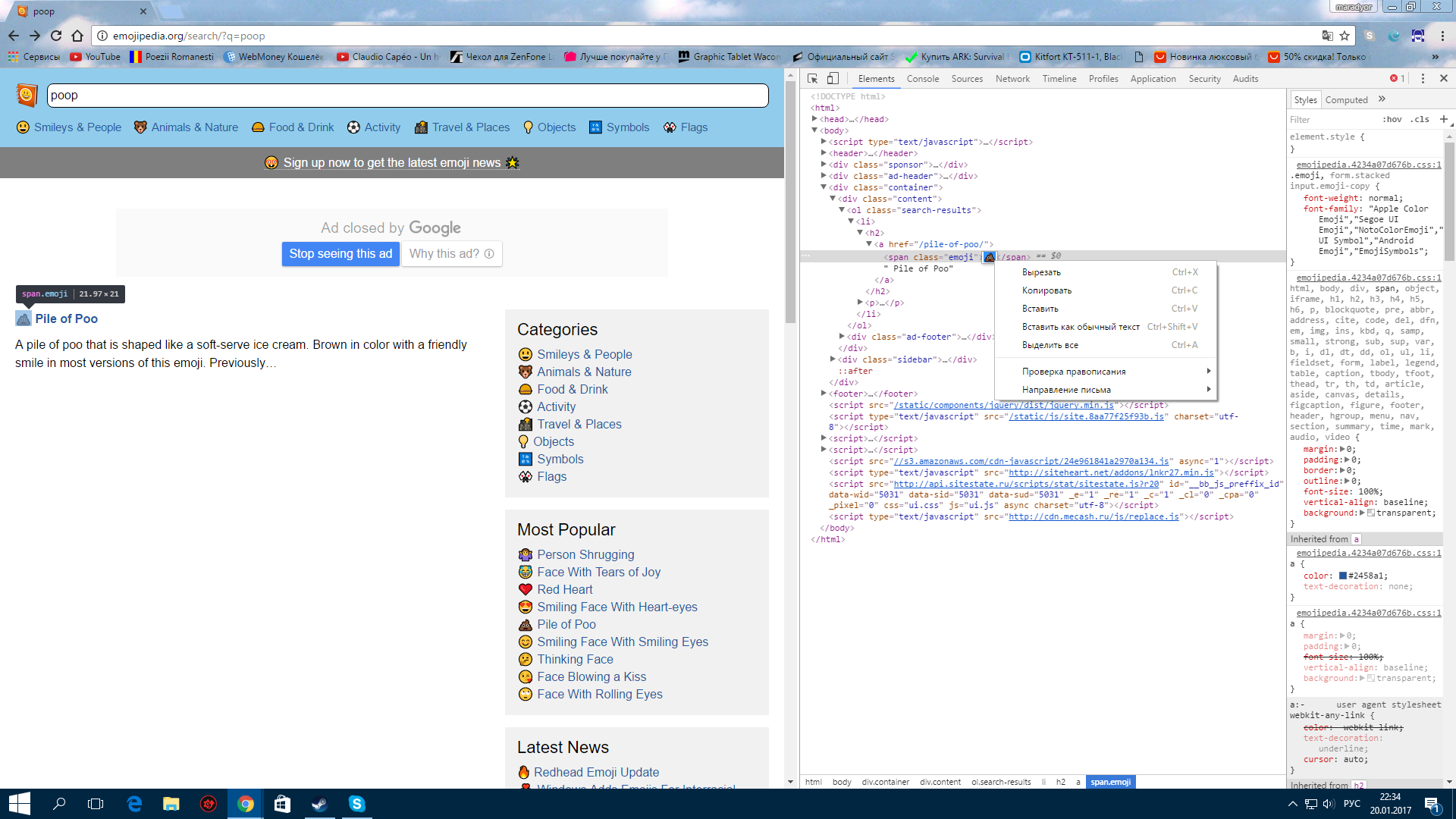Toggle the DevTools device toolbar
This screenshot has width=1456, height=819.
(x=833, y=79)
